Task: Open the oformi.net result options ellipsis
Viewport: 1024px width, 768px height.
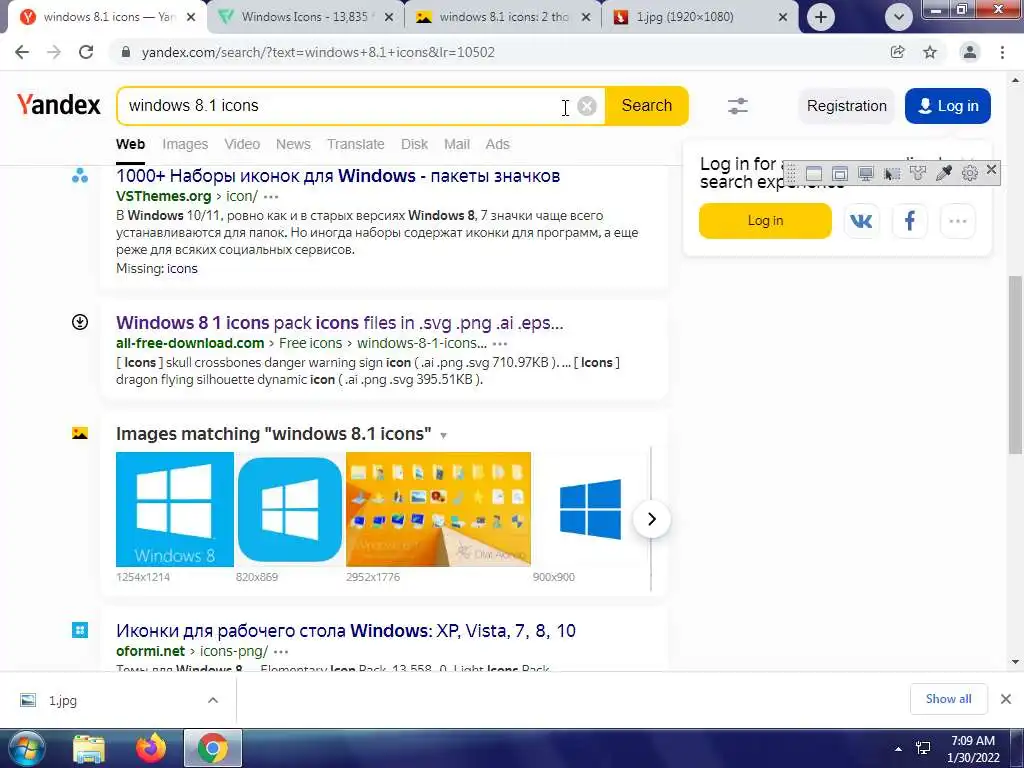Action: click(x=281, y=652)
